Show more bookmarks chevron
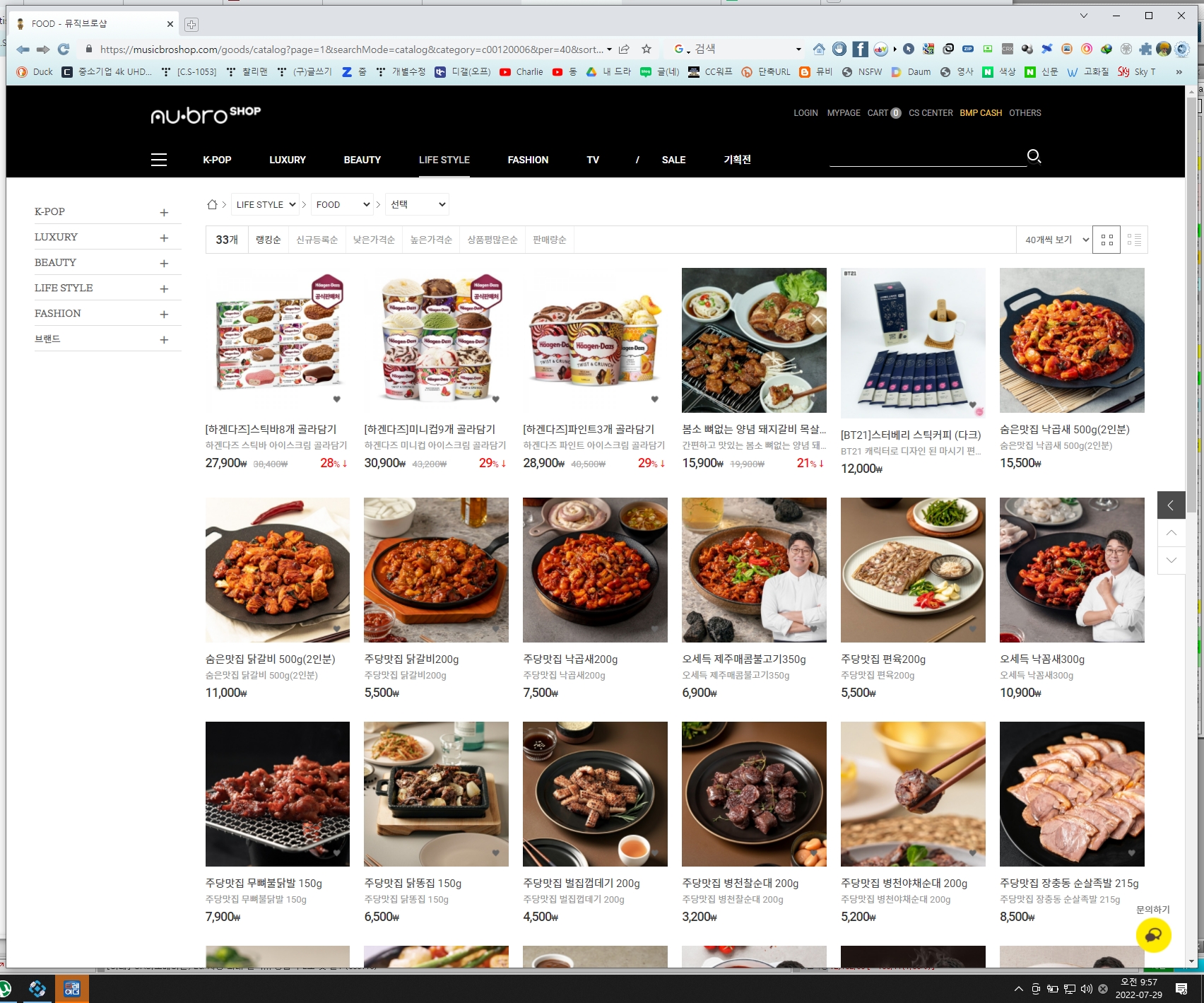The image size is (1204, 1003). tap(1179, 71)
